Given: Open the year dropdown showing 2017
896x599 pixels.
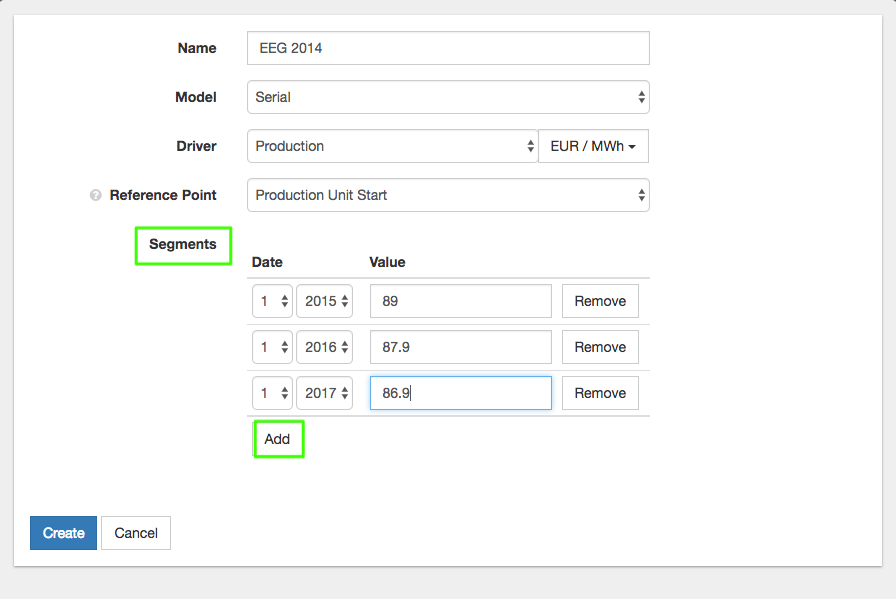Looking at the screenshot, I should tap(324, 393).
